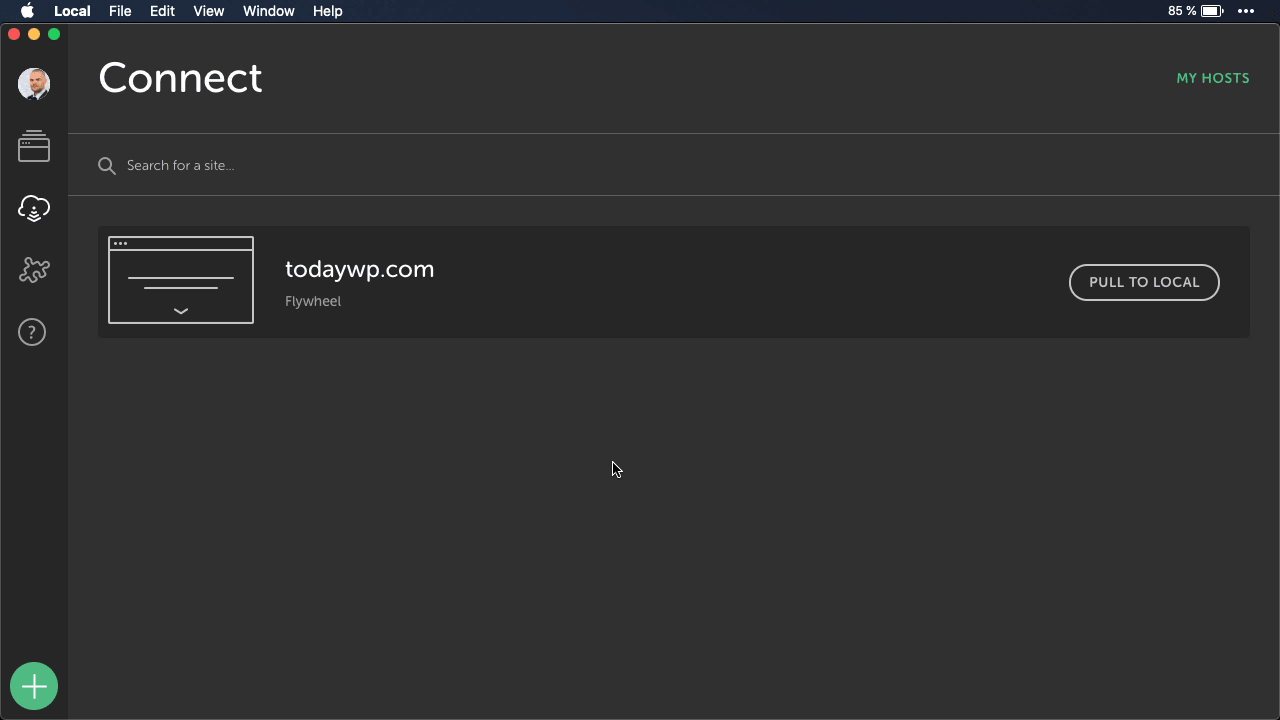Open the View menu
Viewport: 1280px width, 720px height.
tap(209, 11)
